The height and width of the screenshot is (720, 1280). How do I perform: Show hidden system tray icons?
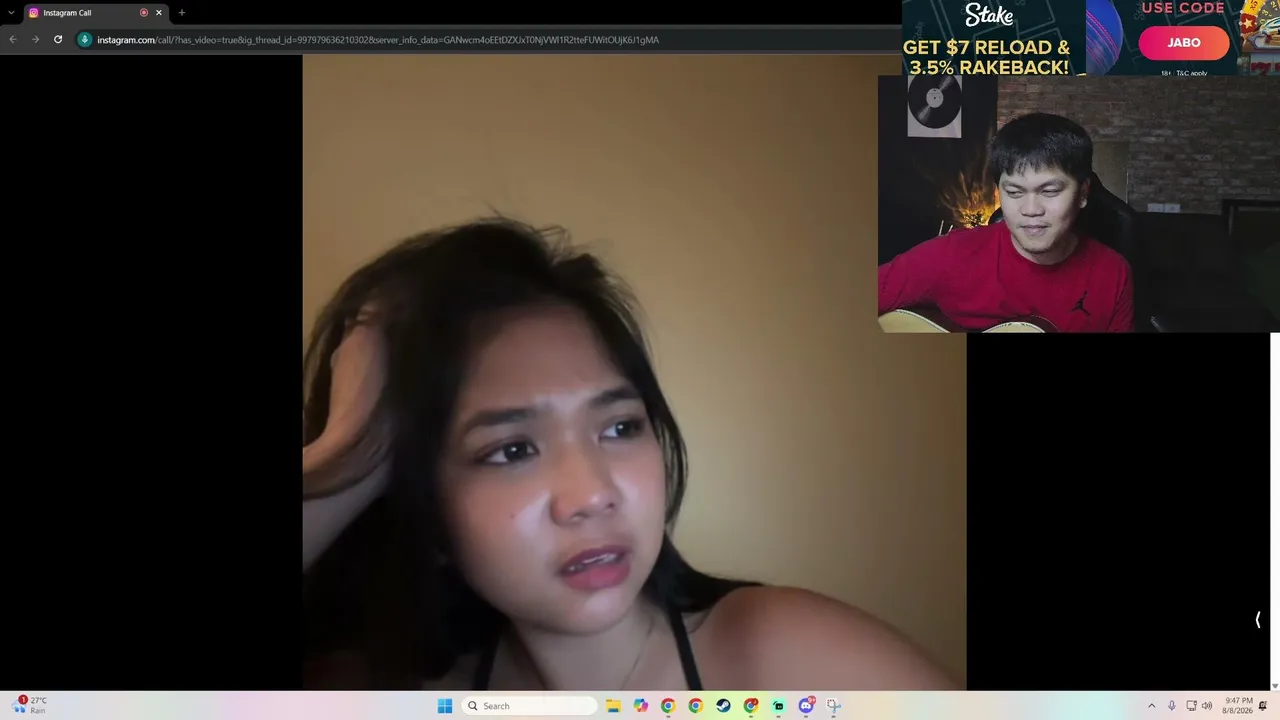tap(1151, 706)
